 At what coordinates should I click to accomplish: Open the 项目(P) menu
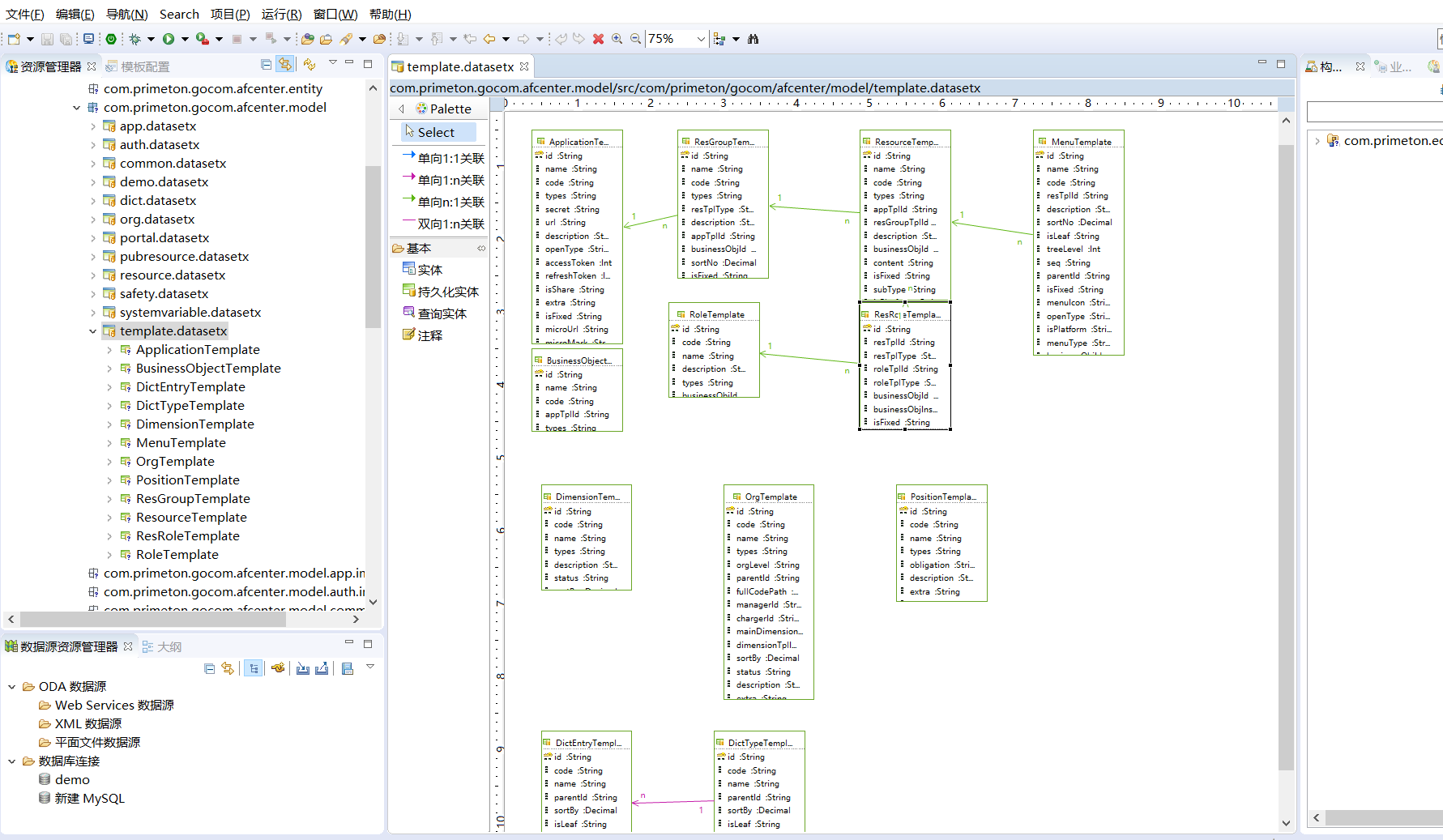[x=230, y=14]
